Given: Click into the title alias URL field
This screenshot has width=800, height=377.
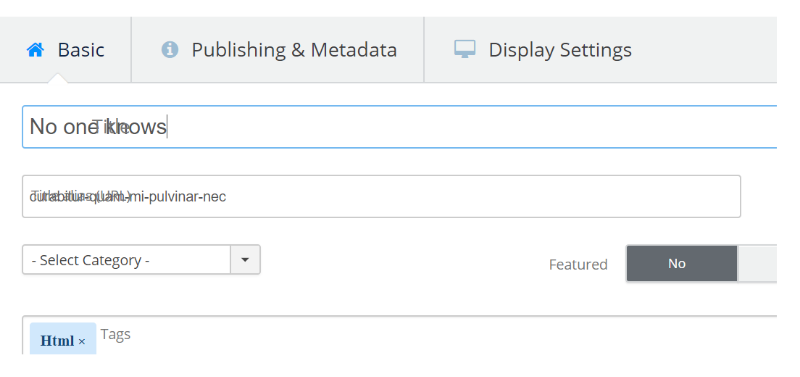Looking at the screenshot, I should tap(382, 196).
